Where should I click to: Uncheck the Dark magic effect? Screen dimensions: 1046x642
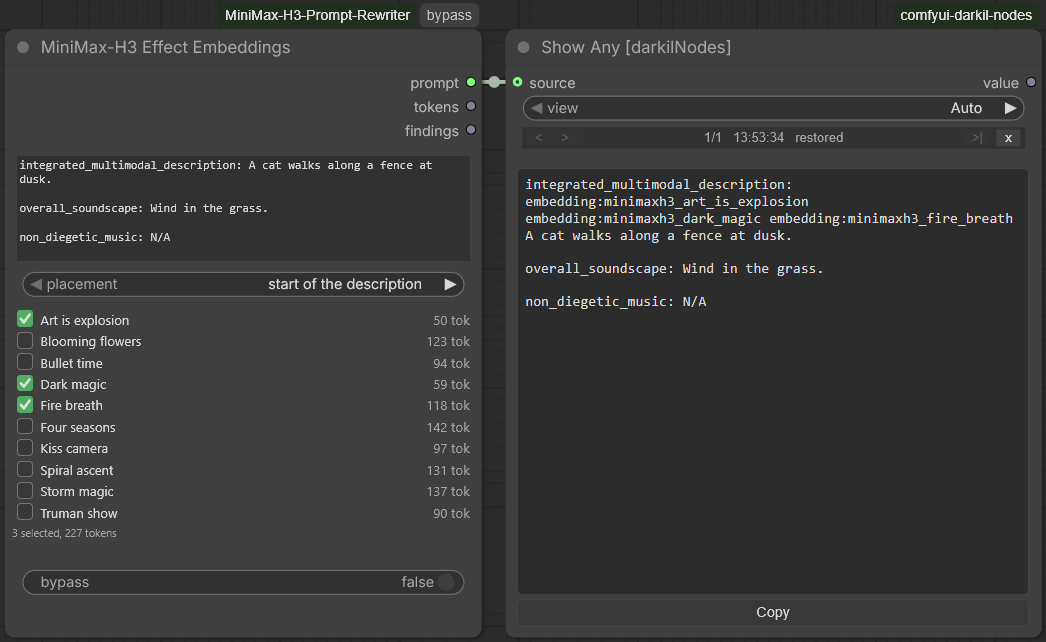tap(25, 384)
